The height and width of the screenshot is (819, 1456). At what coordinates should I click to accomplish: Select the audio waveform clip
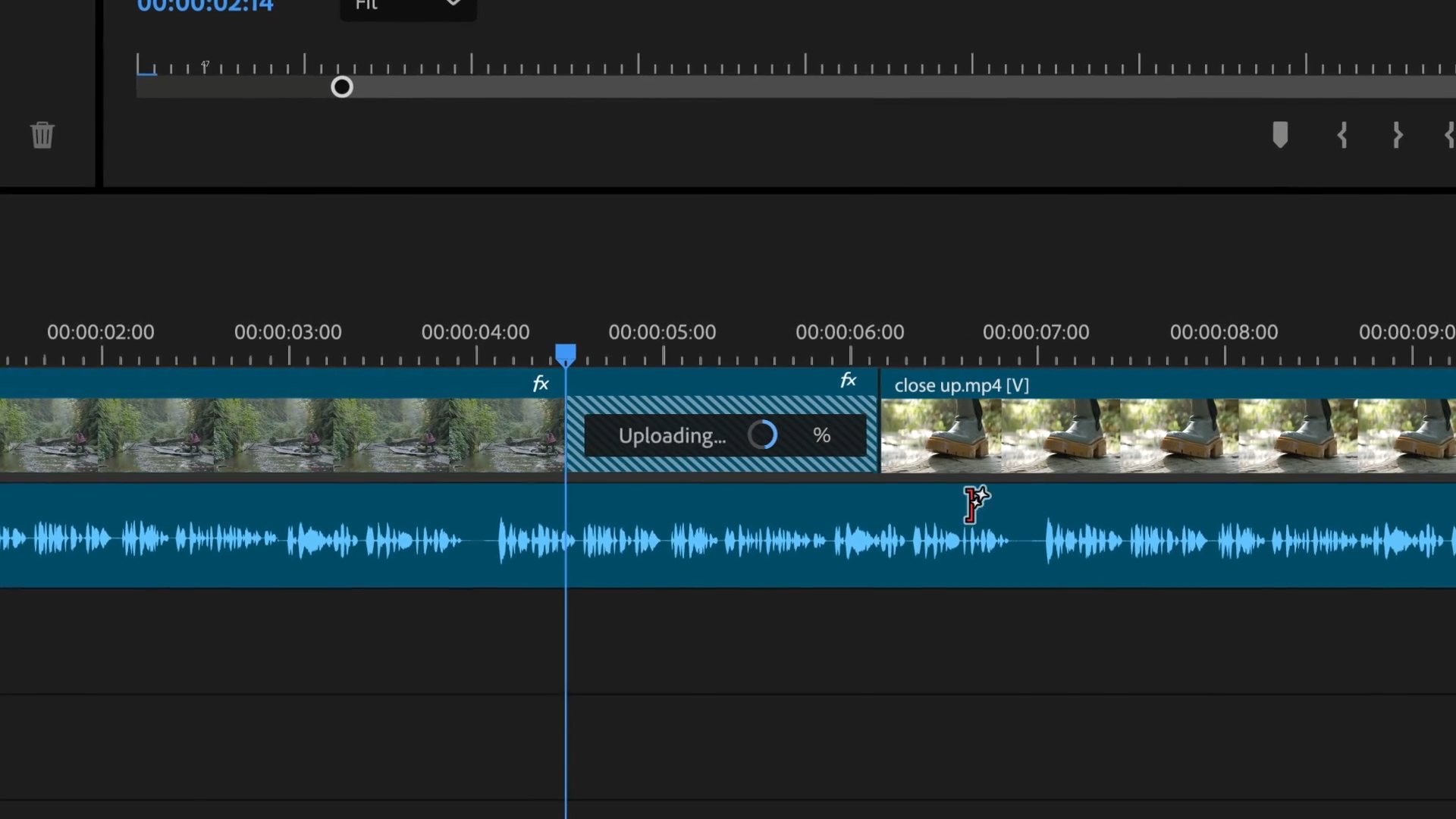[728, 540]
